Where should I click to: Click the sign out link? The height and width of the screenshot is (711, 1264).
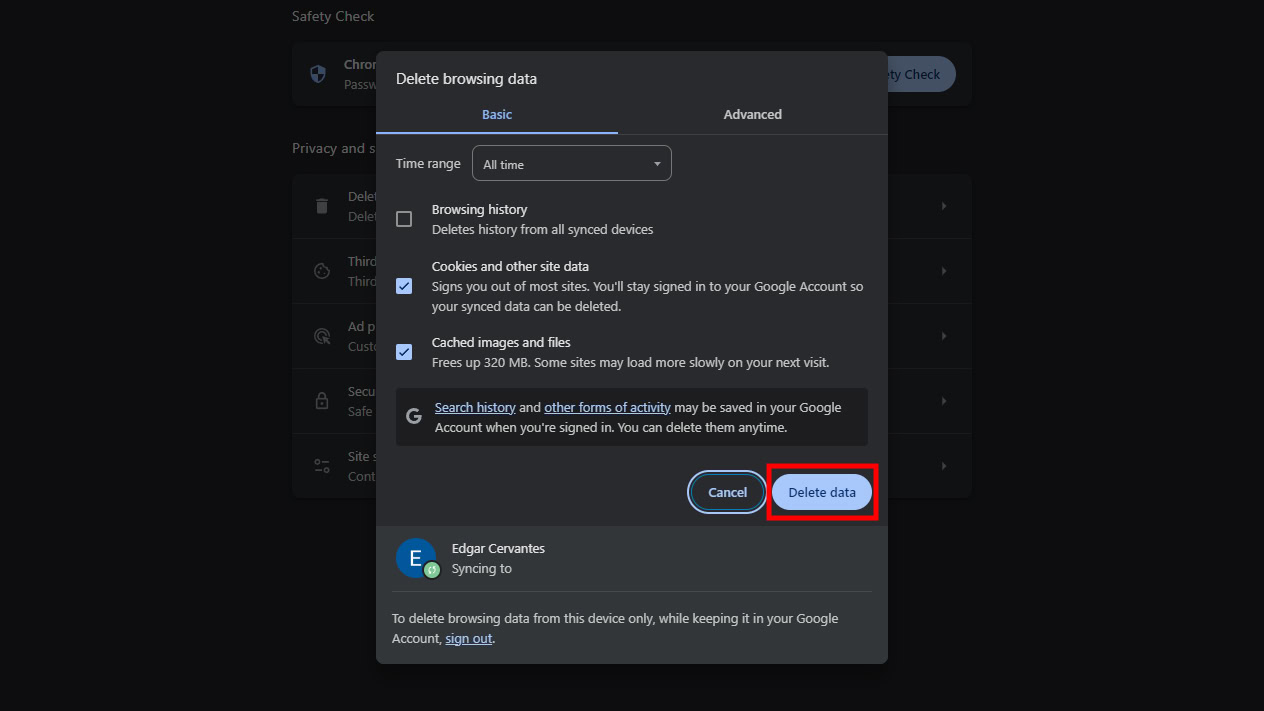[469, 638]
